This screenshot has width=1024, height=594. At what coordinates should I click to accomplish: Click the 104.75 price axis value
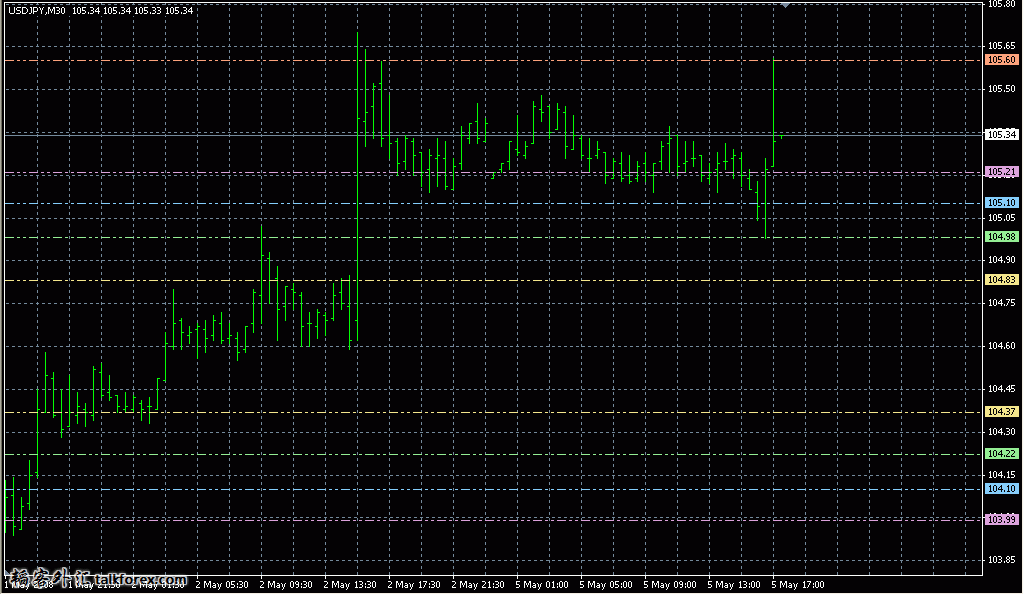pyautogui.click(x=1001, y=303)
